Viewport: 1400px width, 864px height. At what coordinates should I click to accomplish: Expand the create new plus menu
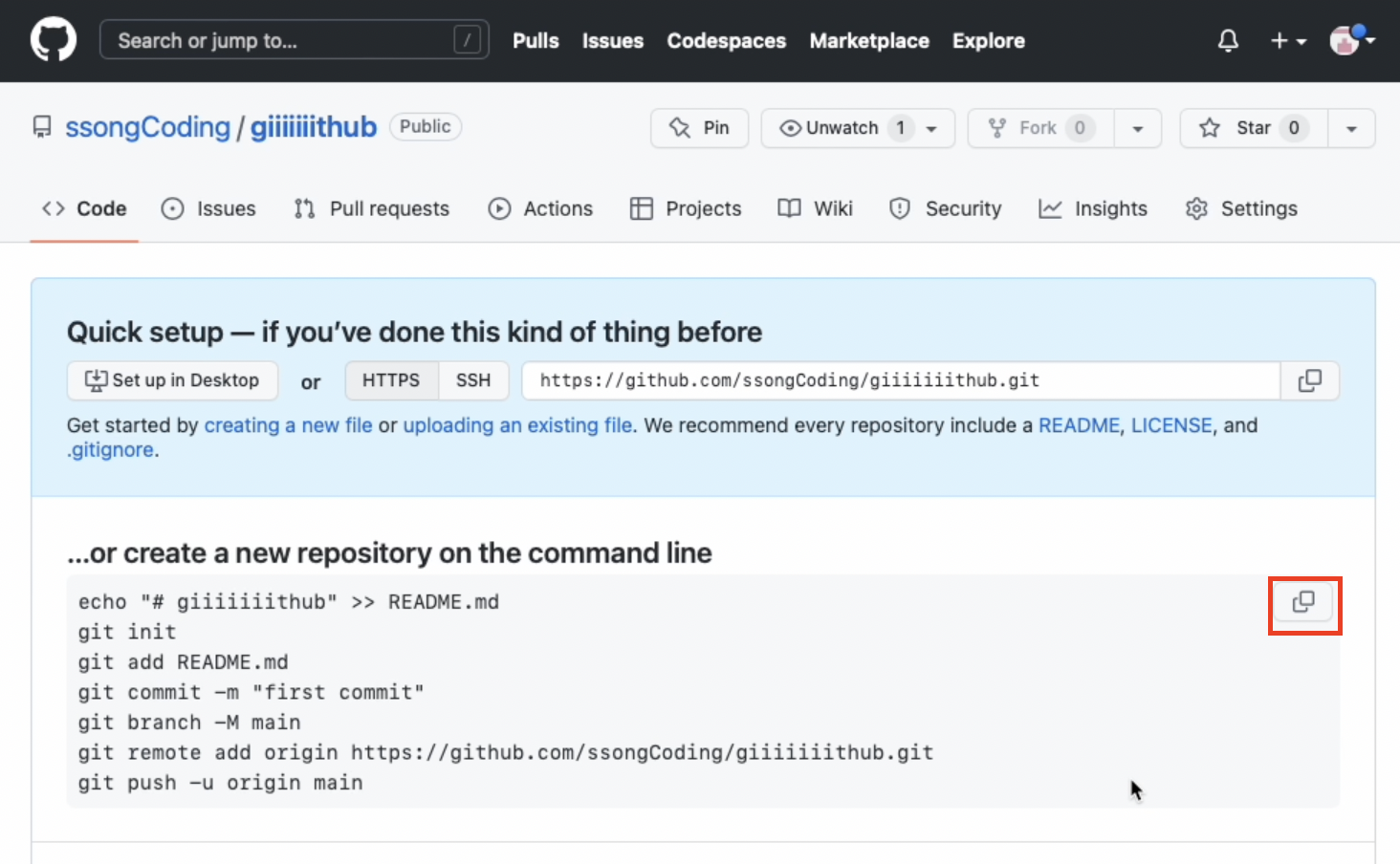tap(1287, 41)
